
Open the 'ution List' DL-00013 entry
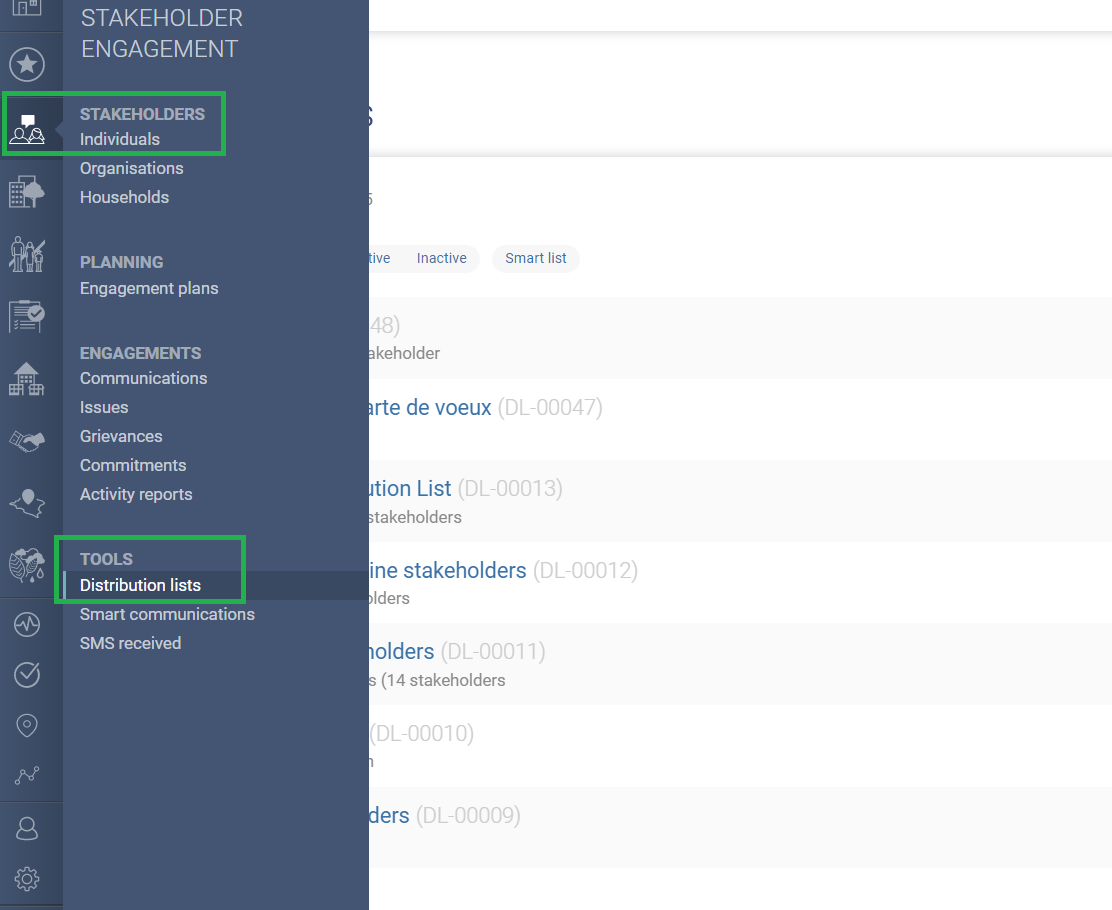coord(410,489)
